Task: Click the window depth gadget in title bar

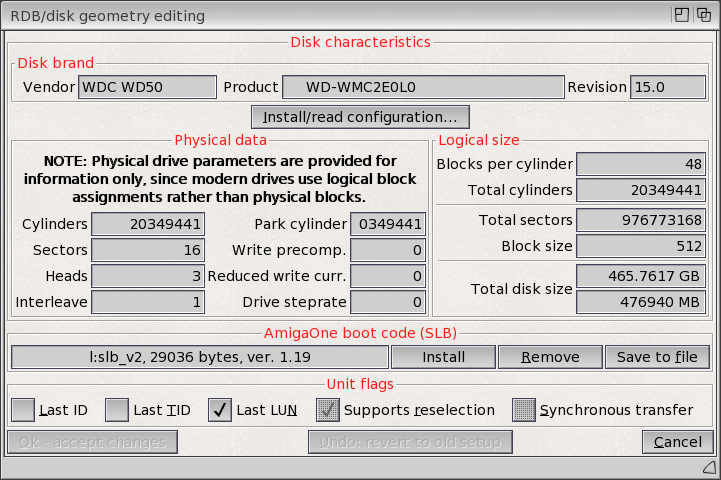Action: click(704, 15)
